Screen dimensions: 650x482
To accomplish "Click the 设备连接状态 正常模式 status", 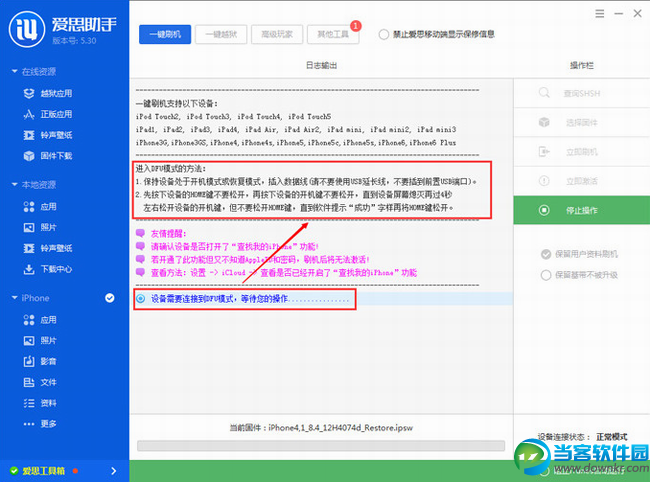I will [582, 437].
